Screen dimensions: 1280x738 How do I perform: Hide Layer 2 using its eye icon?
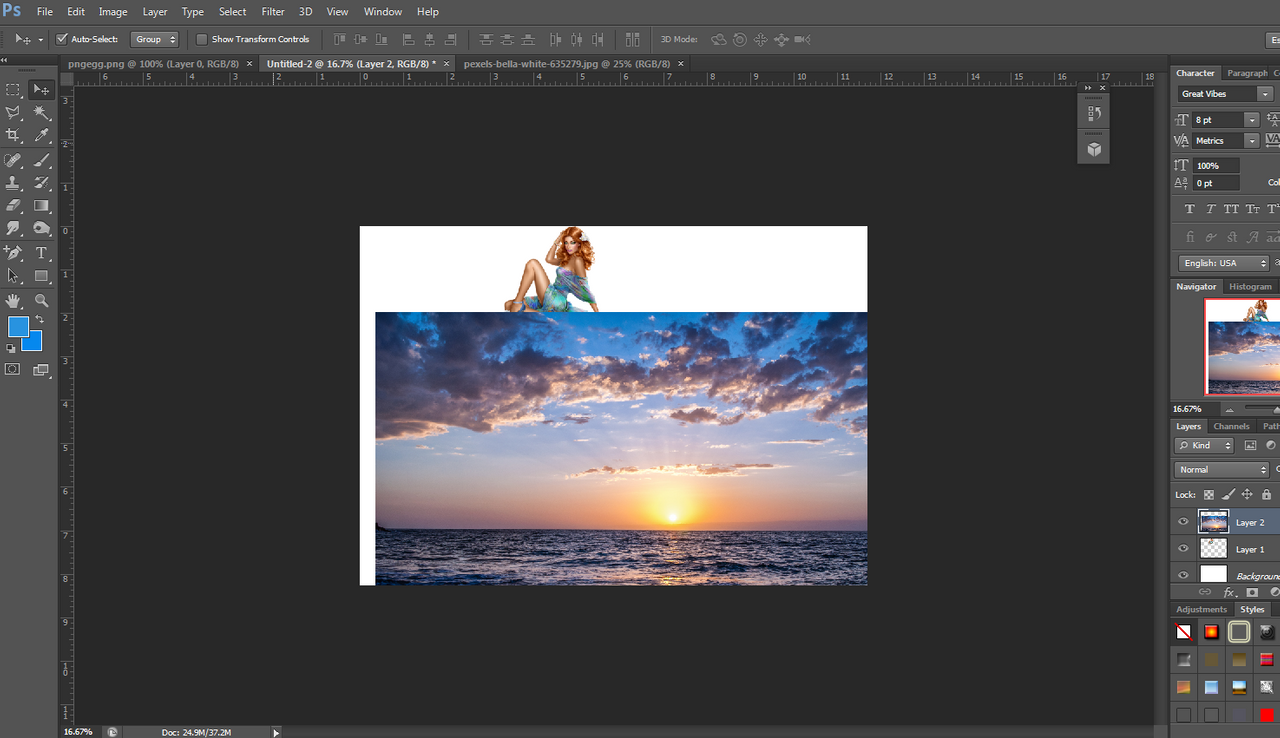(1183, 522)
